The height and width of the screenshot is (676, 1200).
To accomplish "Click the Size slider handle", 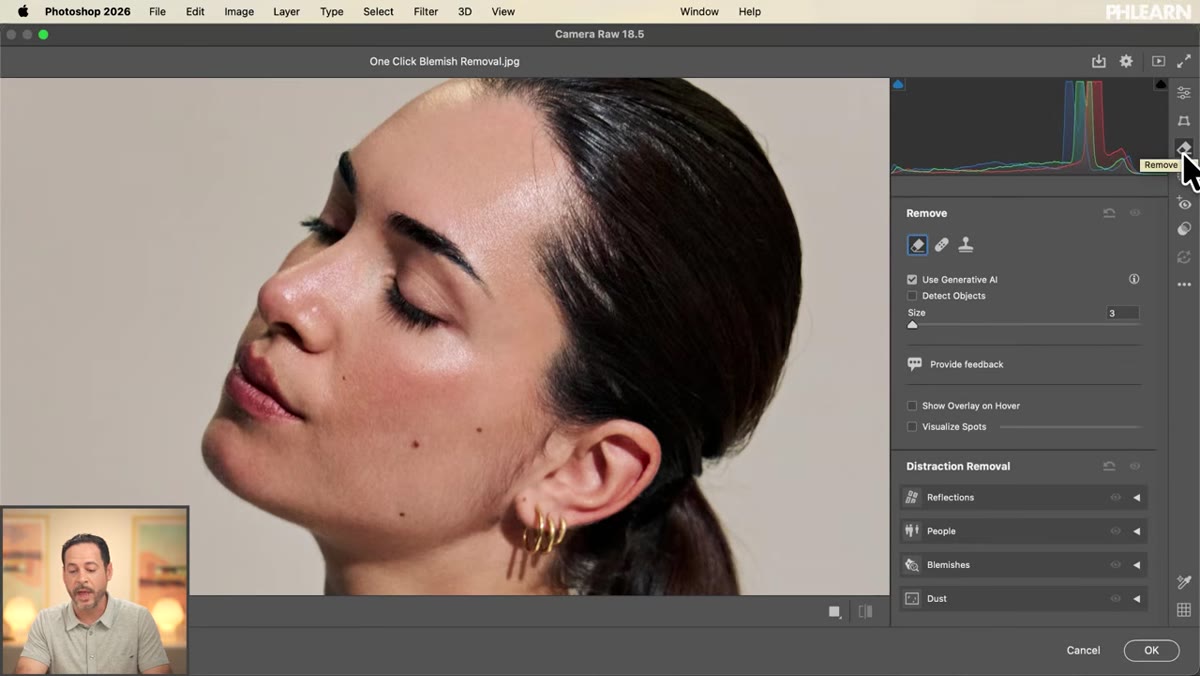I will (912, 324).
